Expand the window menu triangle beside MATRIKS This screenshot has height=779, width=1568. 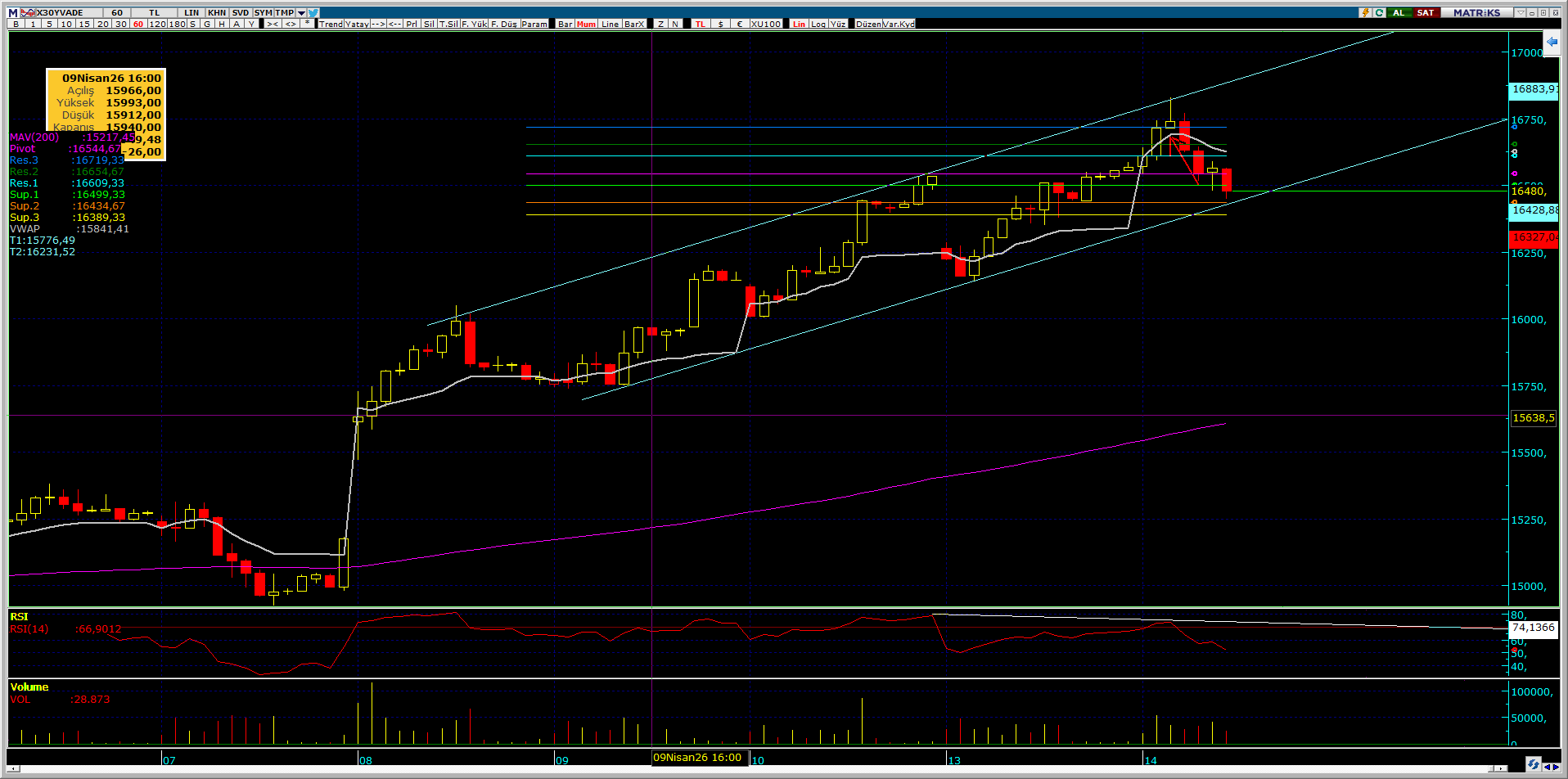1520,12
